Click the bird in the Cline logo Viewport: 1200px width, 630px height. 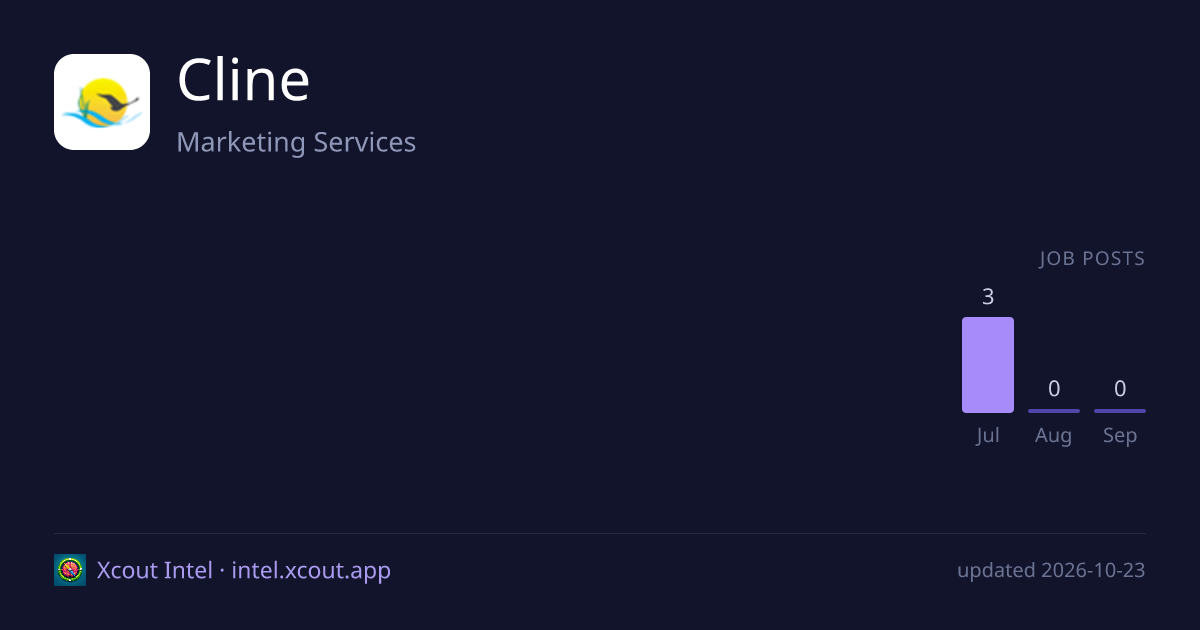116,101
